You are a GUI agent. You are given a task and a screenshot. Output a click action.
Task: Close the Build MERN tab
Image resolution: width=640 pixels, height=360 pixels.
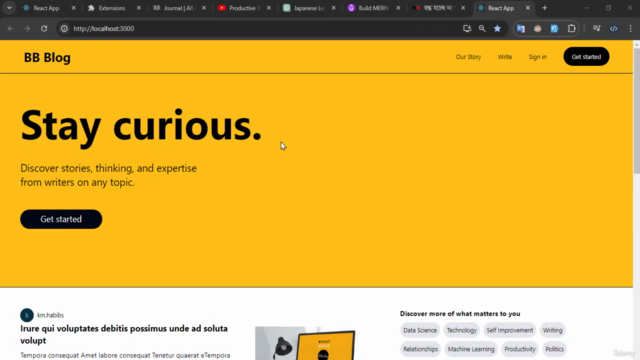point(398,8)
